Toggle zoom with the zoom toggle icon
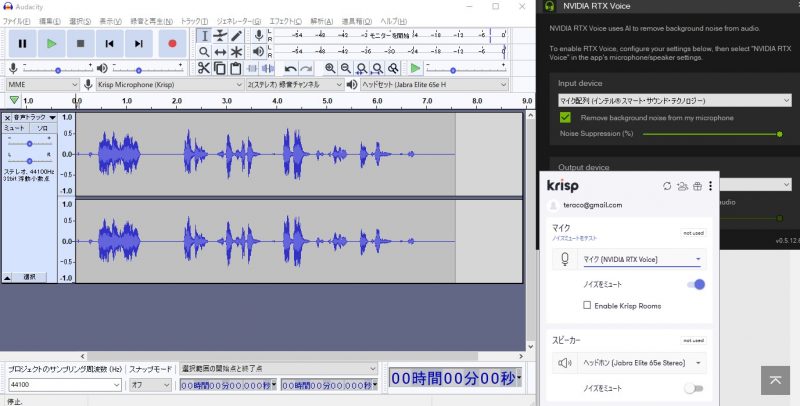 click(393, 68)
